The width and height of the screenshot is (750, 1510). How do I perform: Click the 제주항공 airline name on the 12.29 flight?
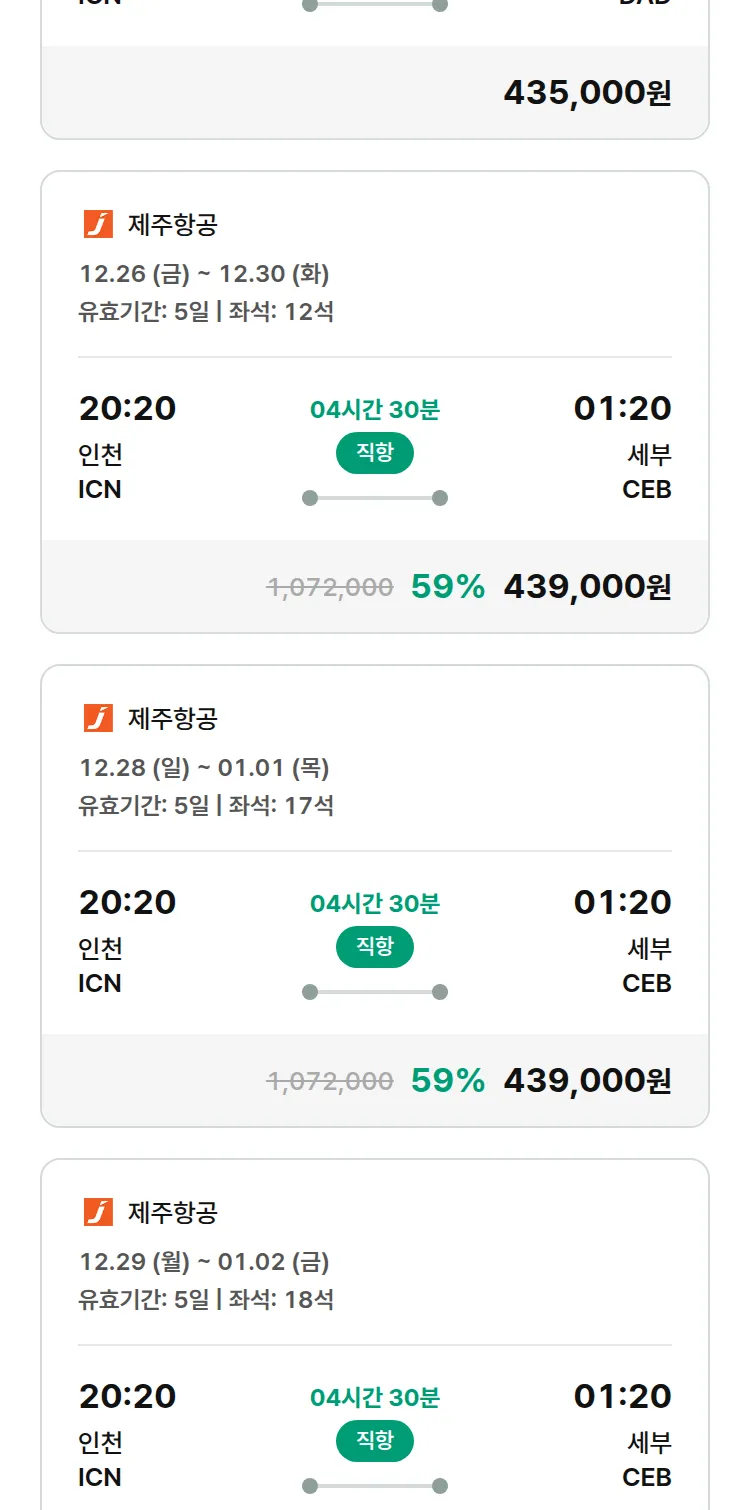coord(173,1212)
